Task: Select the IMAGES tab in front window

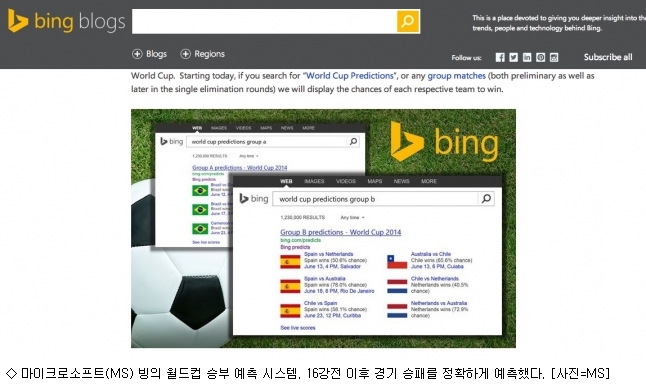Action: (x=314, y=181)
